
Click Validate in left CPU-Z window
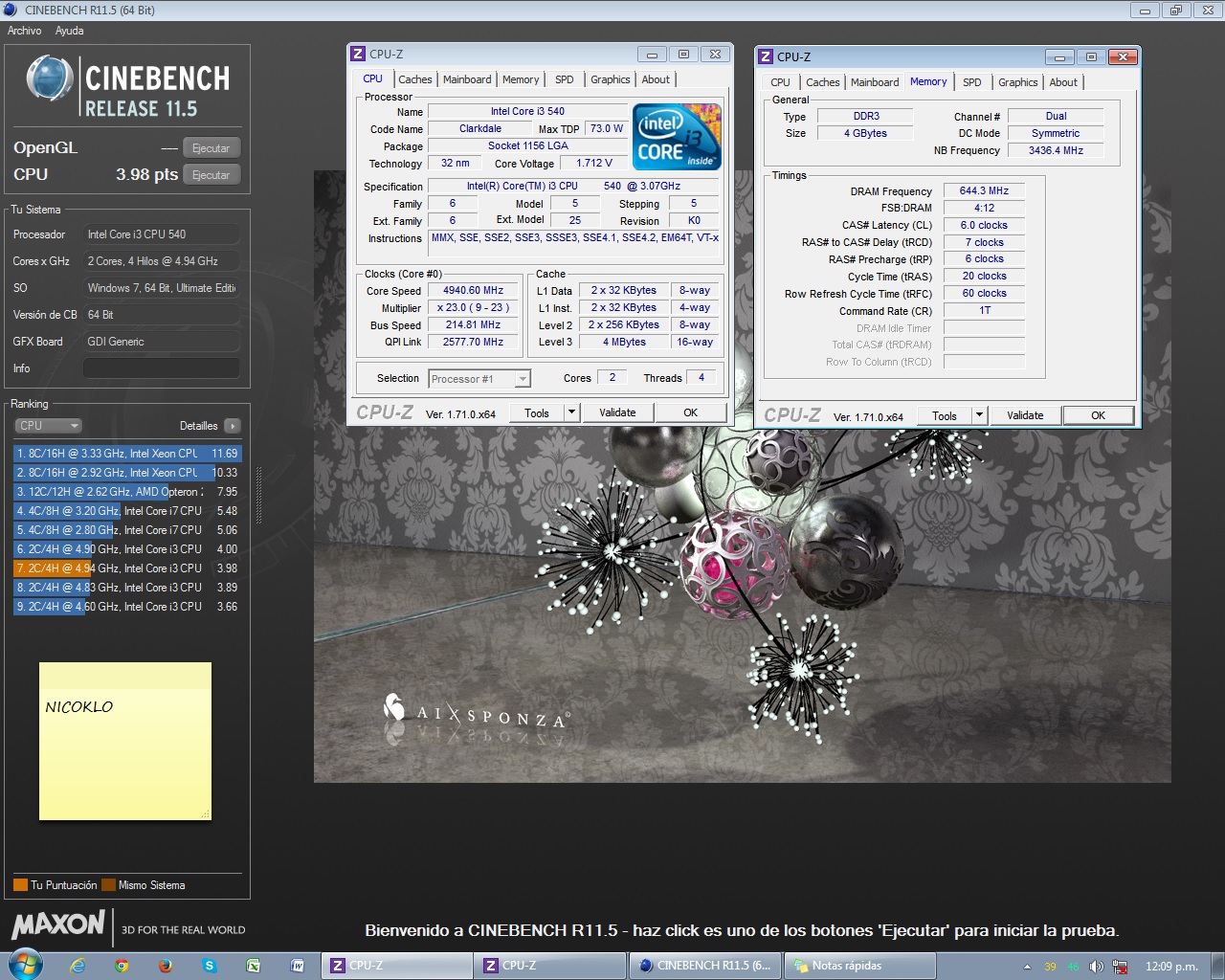click(x=617, y=413)
